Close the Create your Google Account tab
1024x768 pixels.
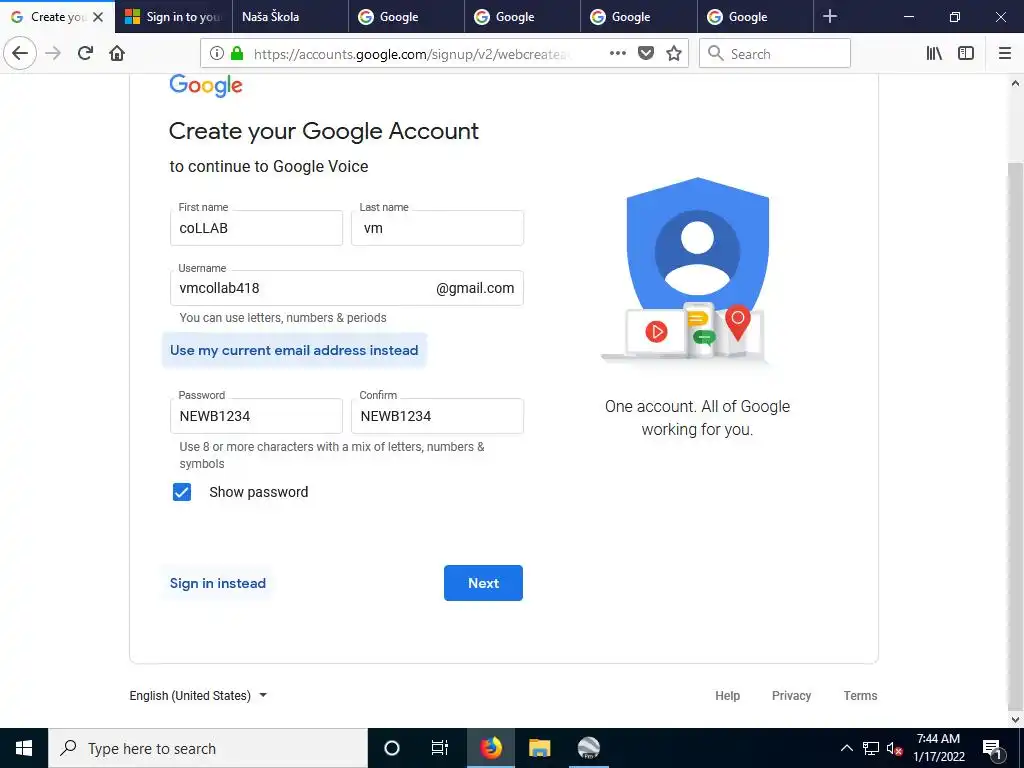[98, 17]
